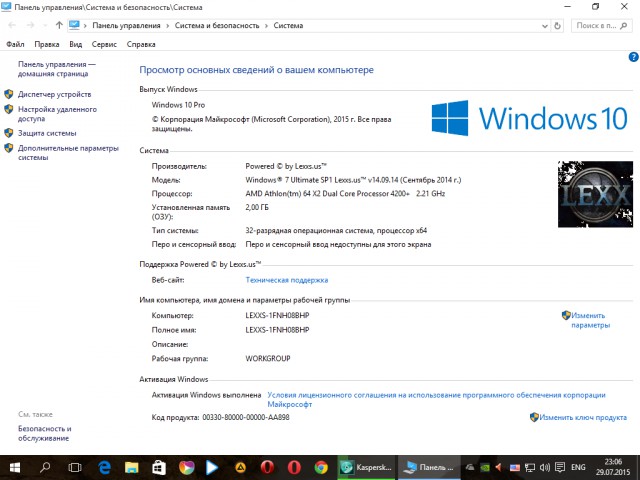
Task: Launch Microsoft Edge from taskbar
Action: pyautogui.click(x=104, y=468)
